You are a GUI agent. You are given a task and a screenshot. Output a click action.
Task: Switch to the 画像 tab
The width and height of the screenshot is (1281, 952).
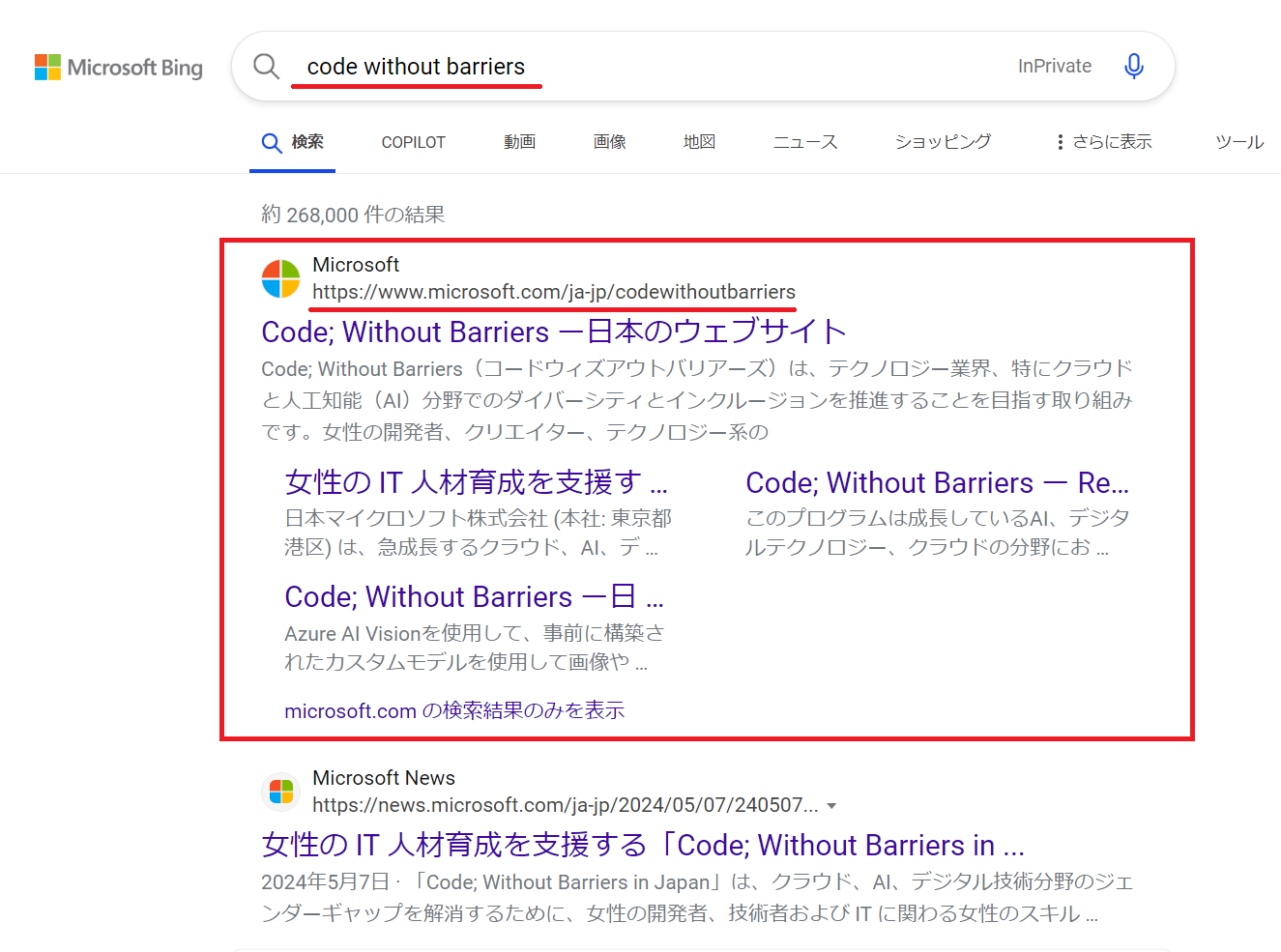pyautogui.click(x=609, y=141)
